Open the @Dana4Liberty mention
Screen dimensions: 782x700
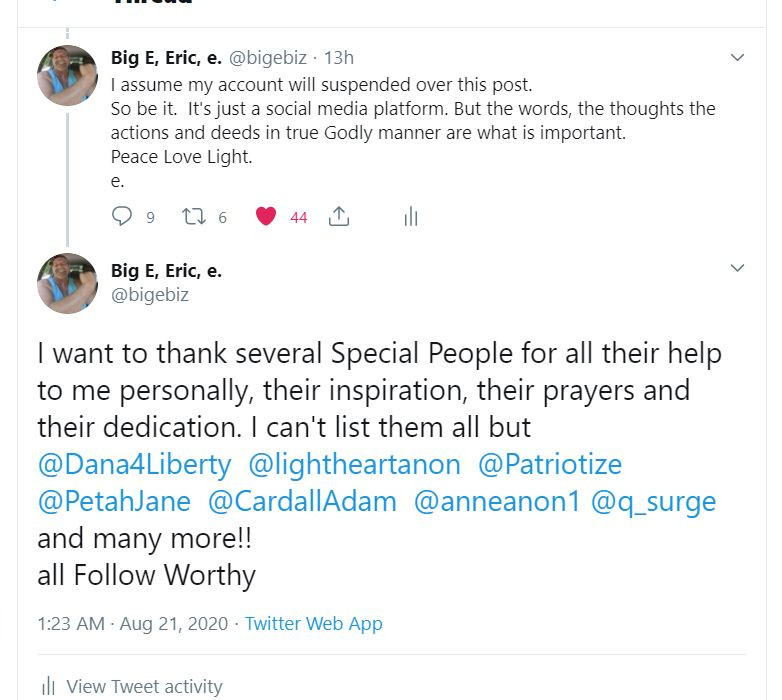coord(134,465)
